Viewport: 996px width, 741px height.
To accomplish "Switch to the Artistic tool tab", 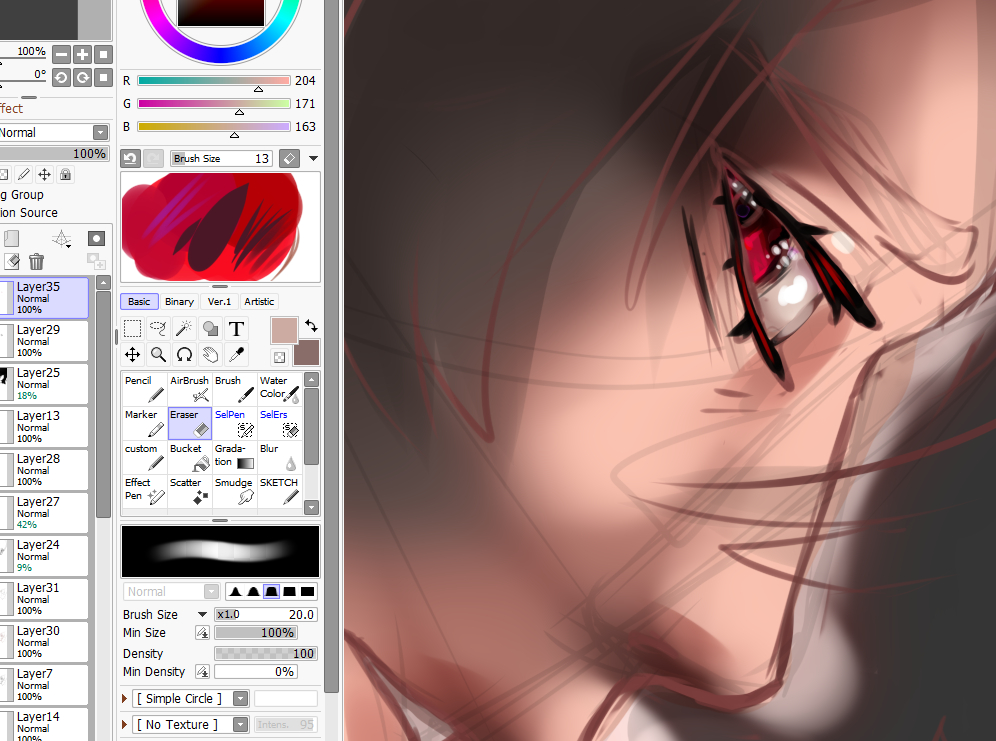I will tap(259, 301).
